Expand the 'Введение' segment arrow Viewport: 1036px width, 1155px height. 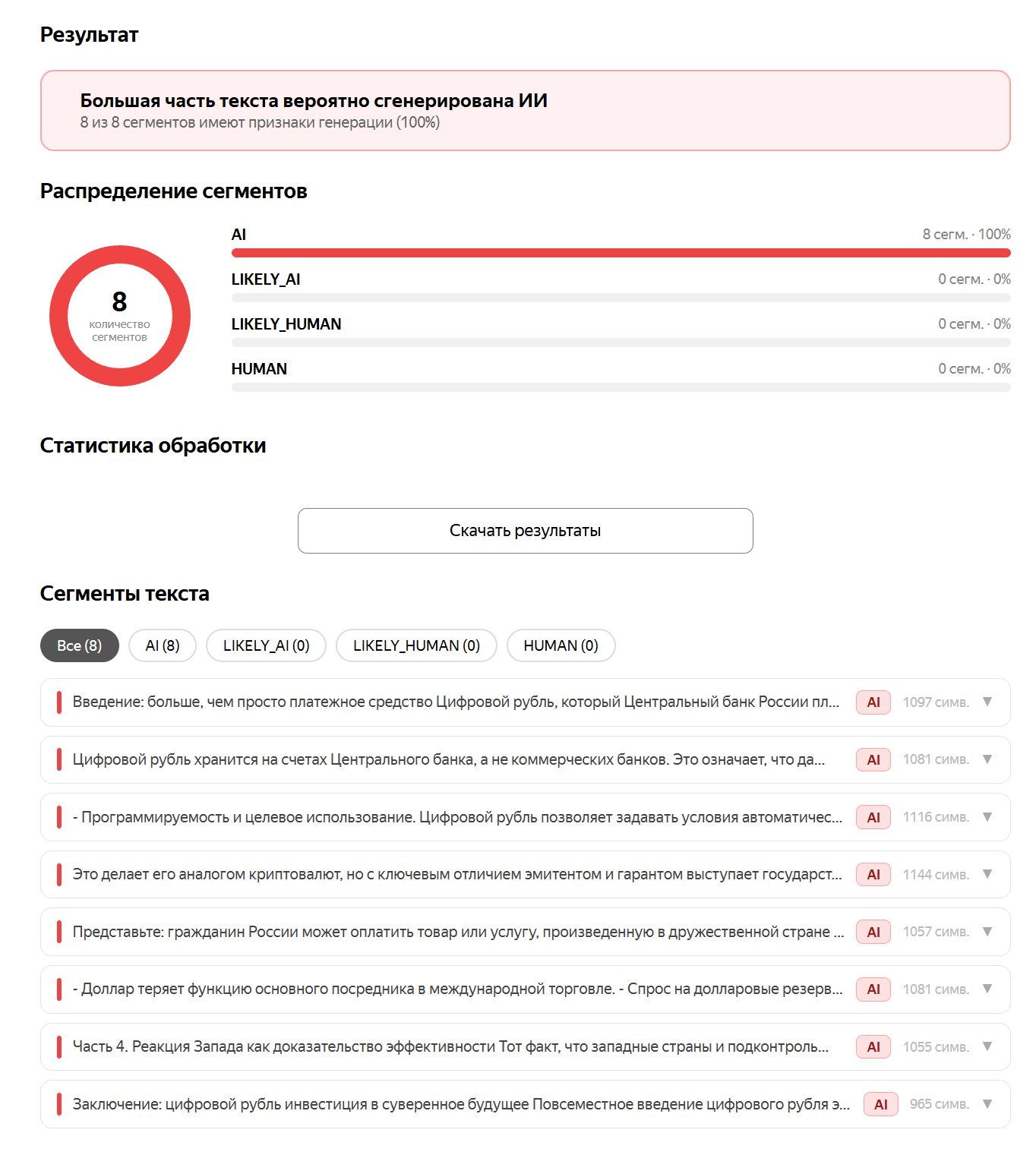click(987, 702)
